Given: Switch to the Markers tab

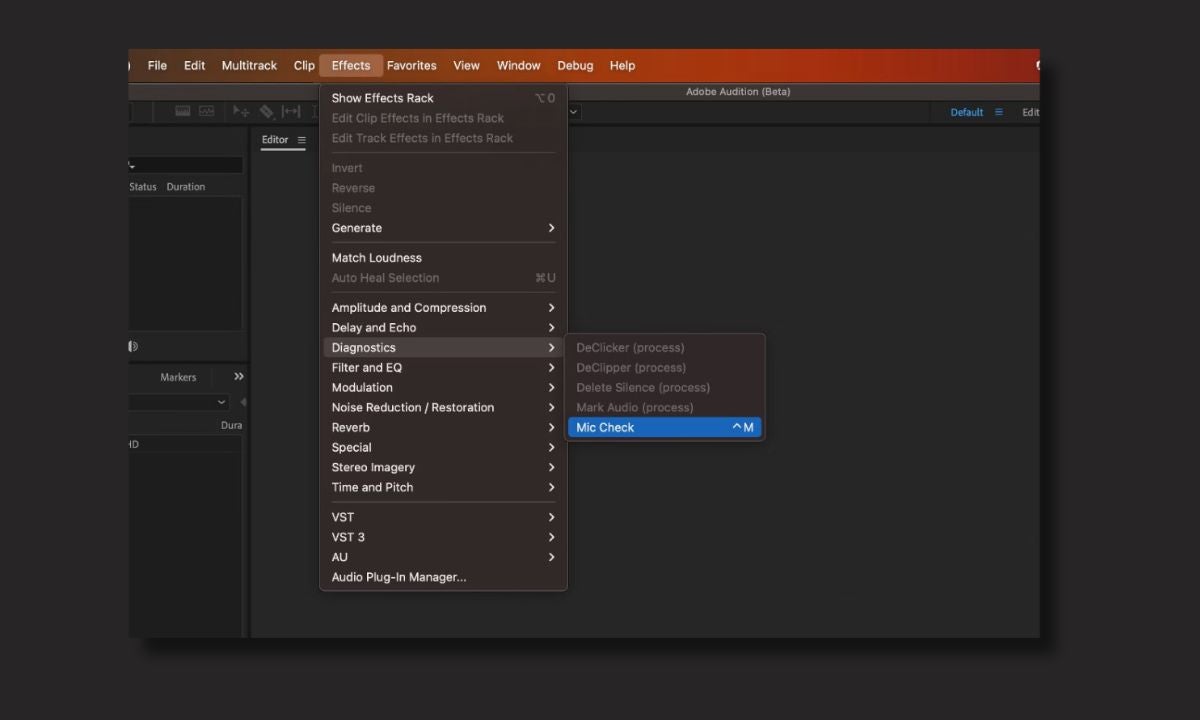Looking at the screenshot, I should pyautogui.click(x=178, y=377).
